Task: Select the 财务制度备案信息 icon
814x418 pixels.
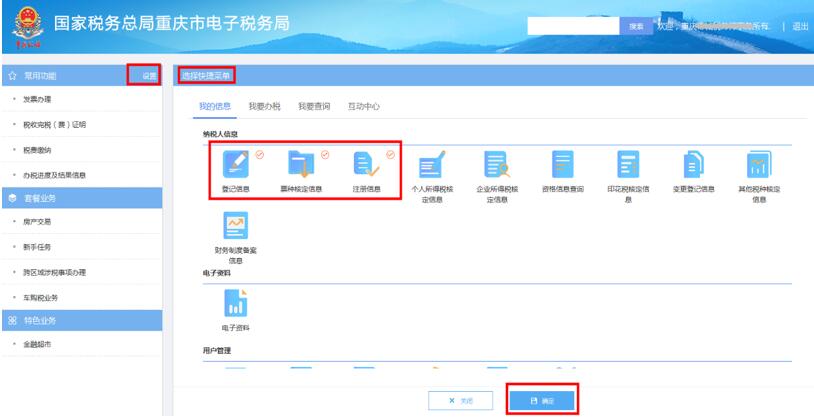Action: pos(235,229)
